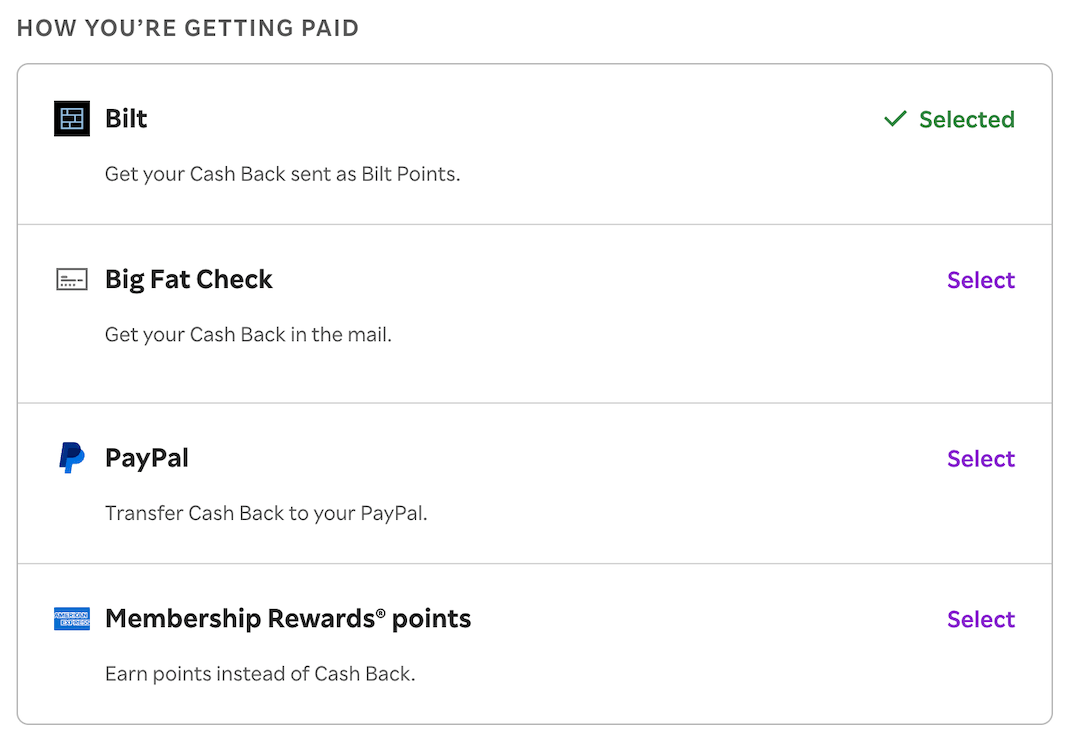The height and width of the screenshot is (743, 1077).
Task: Click the American Express logo icon
Action: tap(72, 619)
